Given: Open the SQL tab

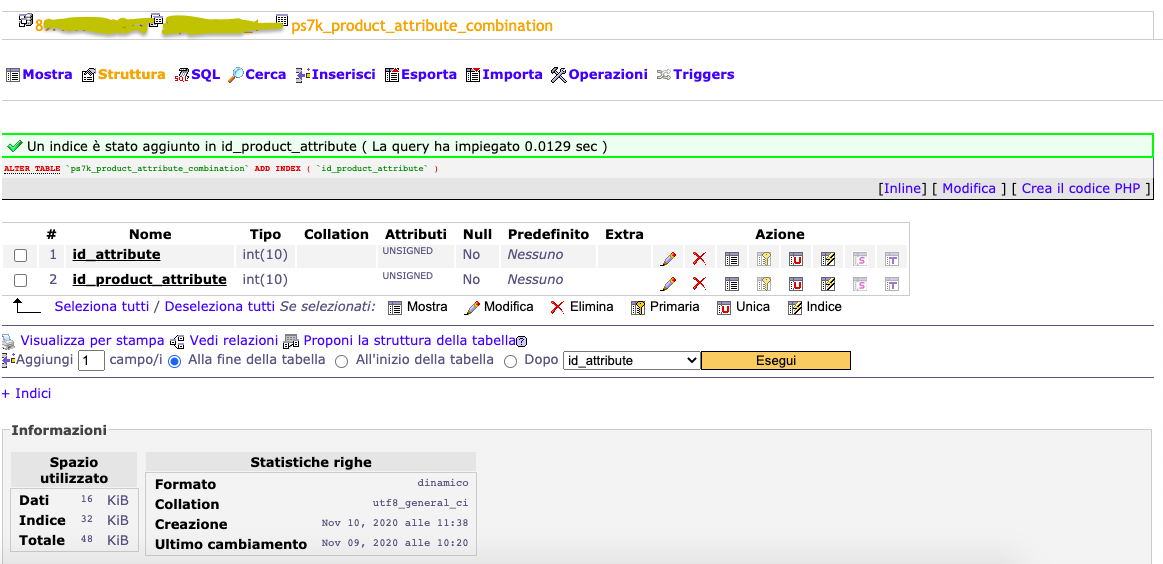Looking at the screenshot, I should coord(197,74).
